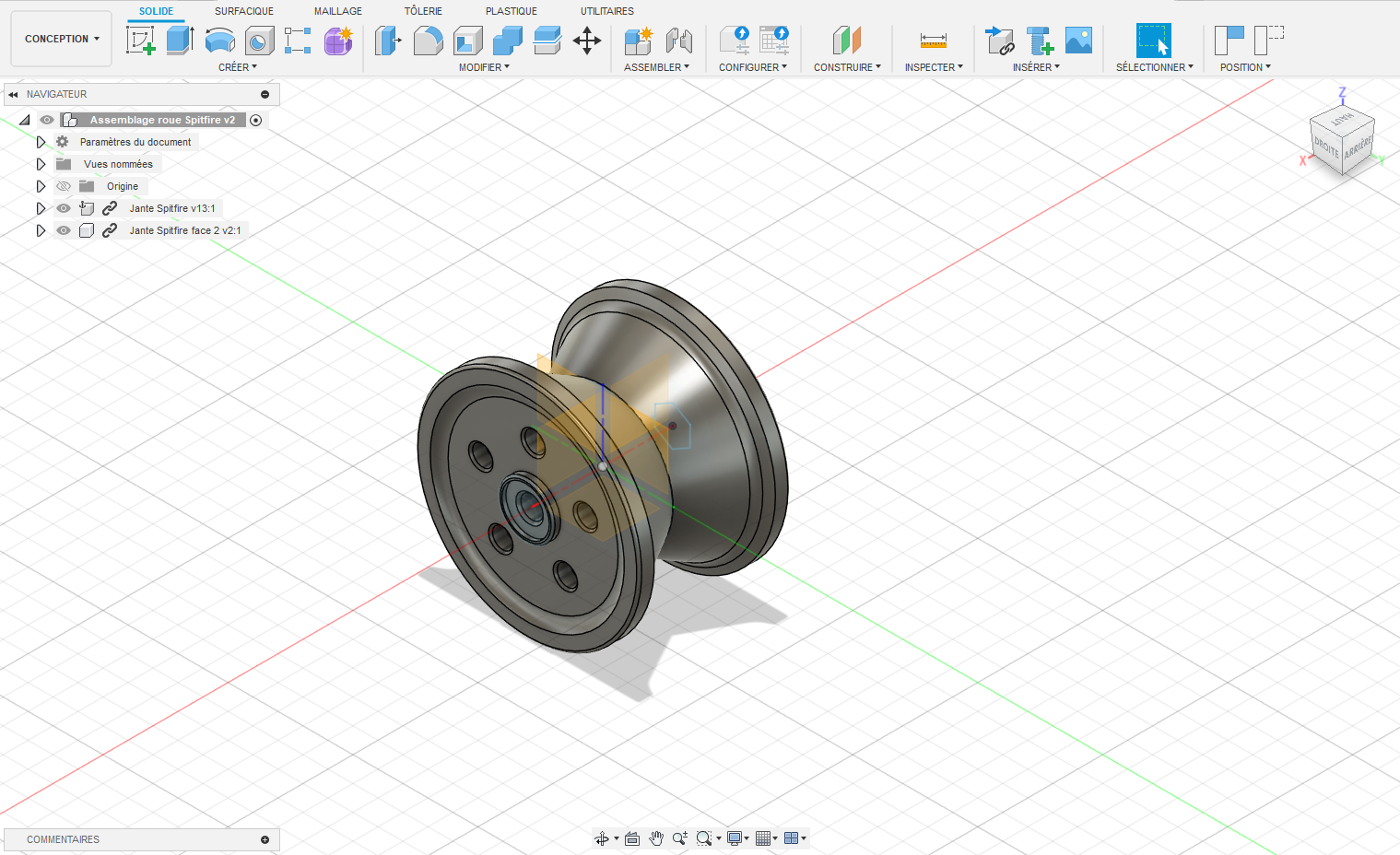Click the Look At icon

[632, 838]
